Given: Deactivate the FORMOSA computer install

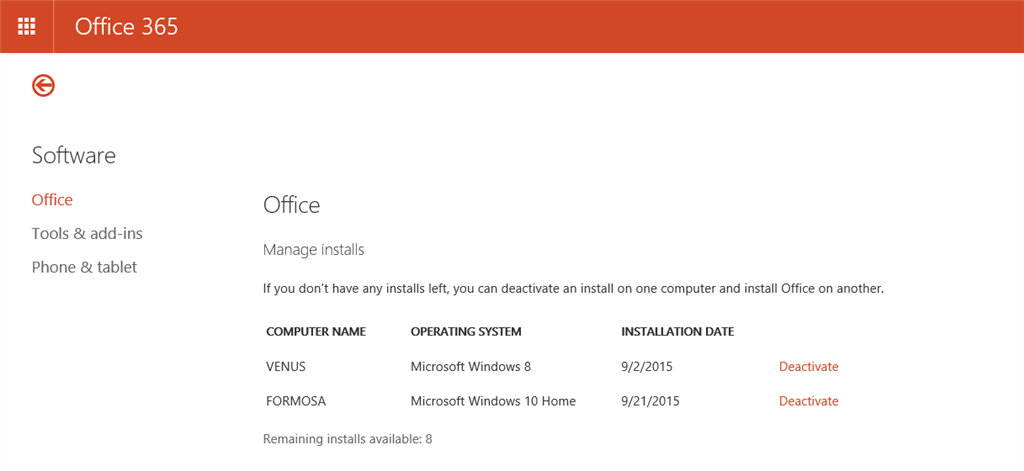Looking at the screenshot, I should tap(808, 401).
